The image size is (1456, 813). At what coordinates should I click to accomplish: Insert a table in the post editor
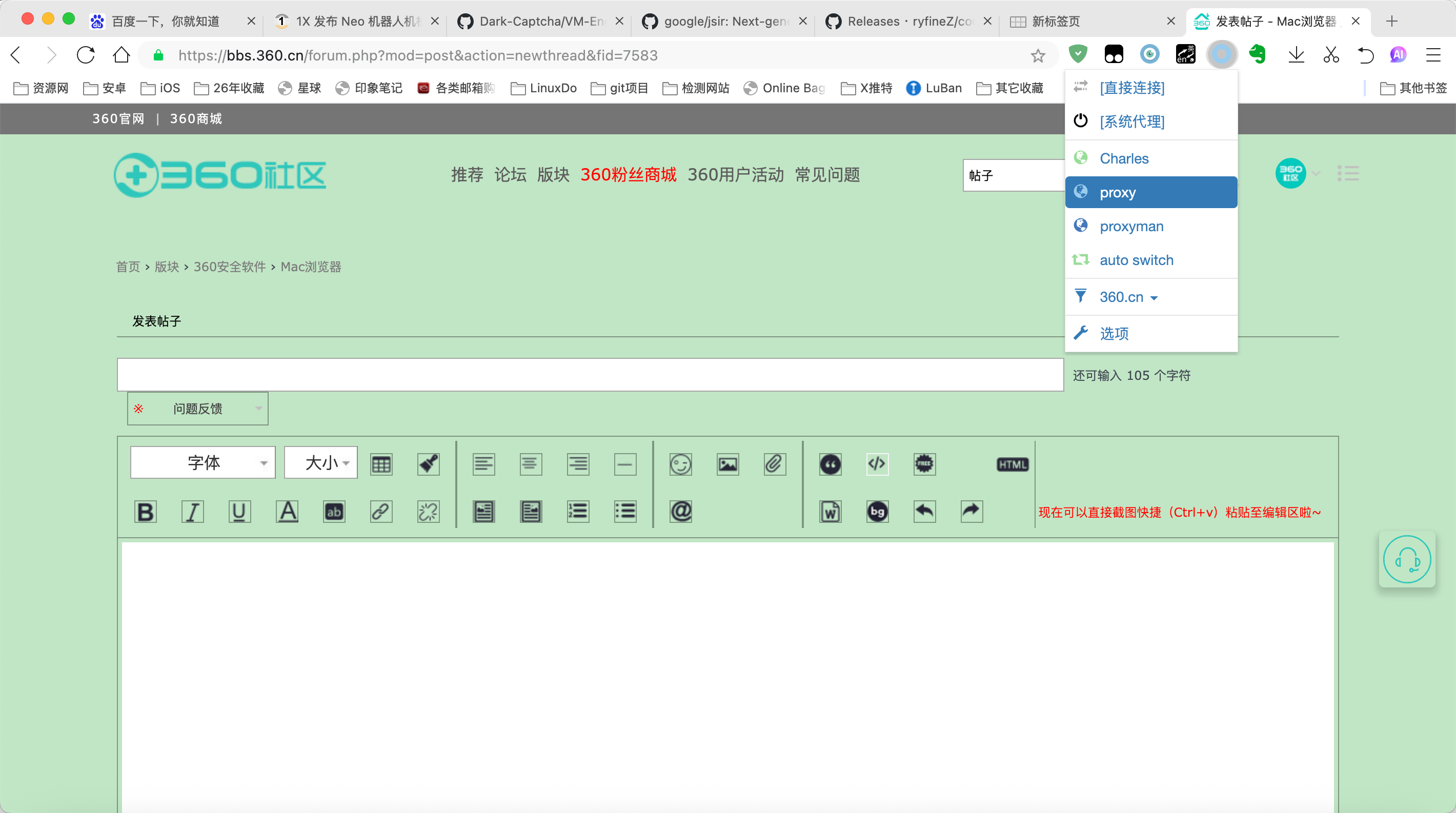tap(381, 464)
